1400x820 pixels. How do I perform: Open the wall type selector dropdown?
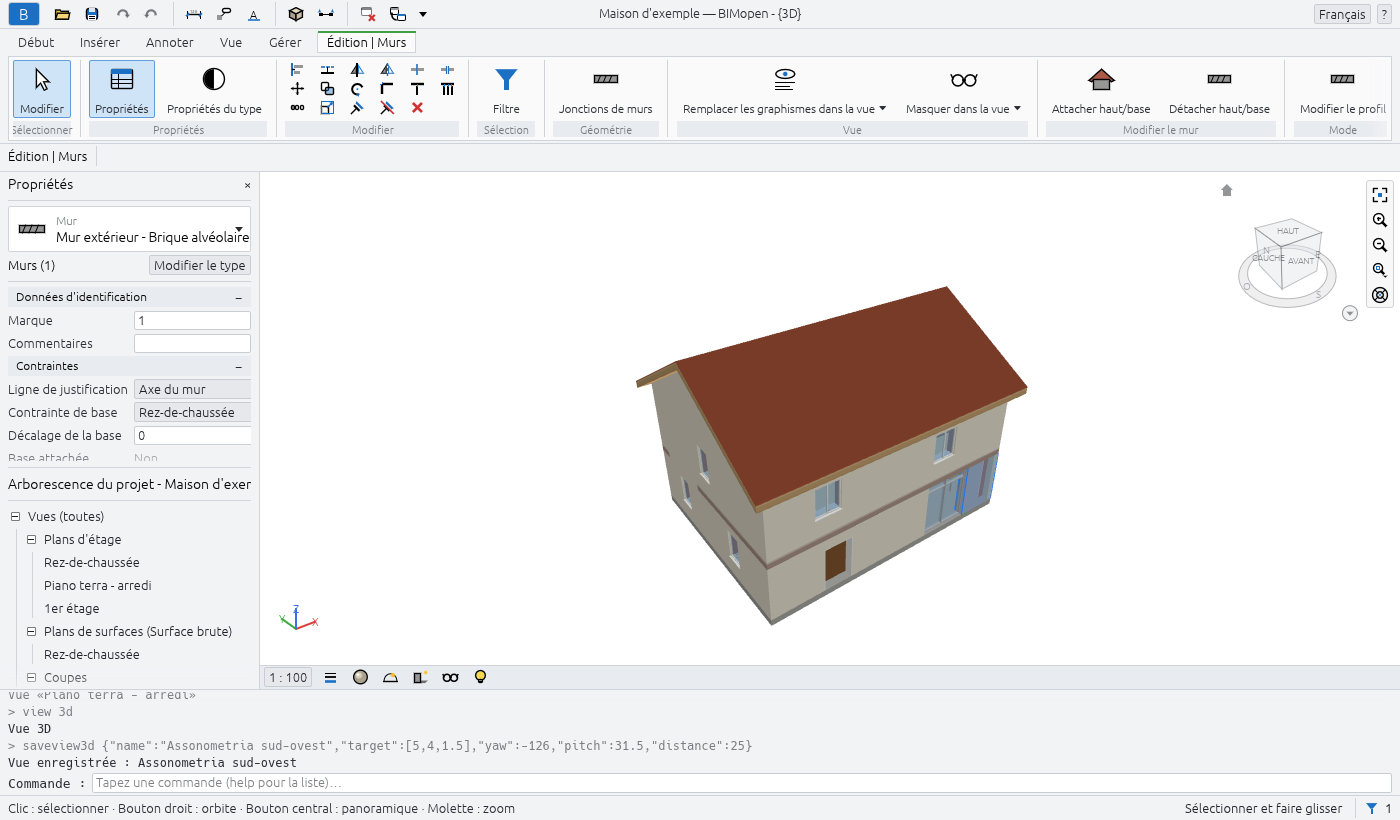pyautogui.click(x=130, y=229)
